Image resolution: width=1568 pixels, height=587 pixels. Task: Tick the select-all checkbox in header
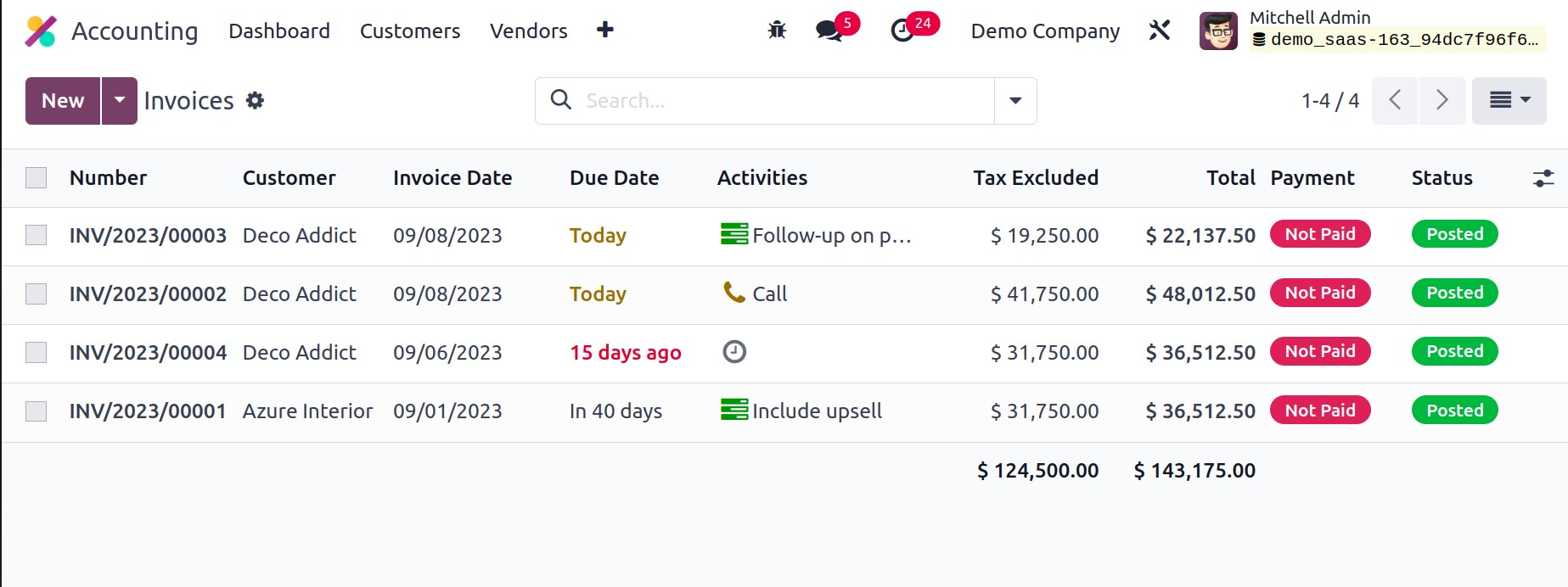(x=36, y=177)
